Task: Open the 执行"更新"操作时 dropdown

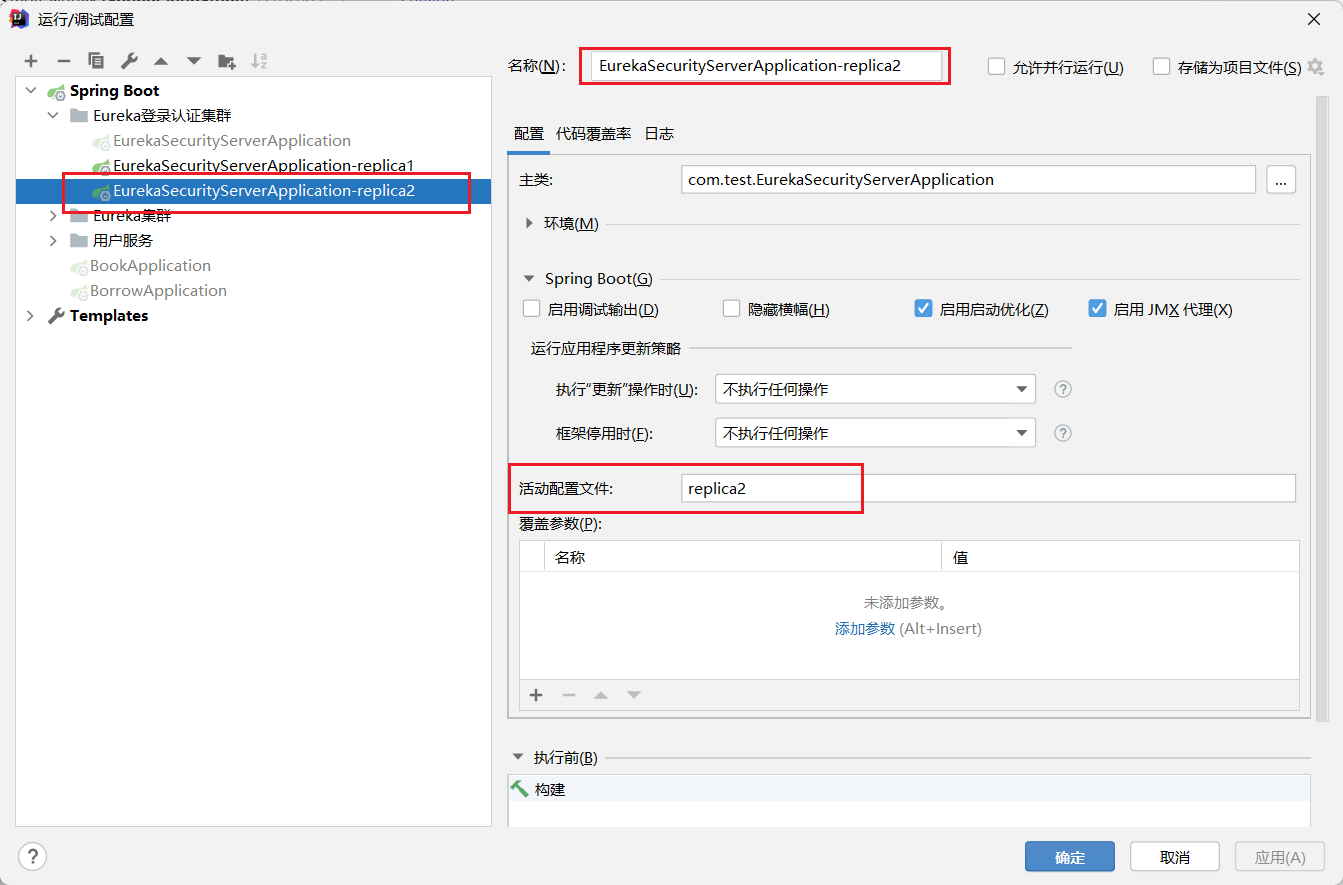Action: click(x=875, y=389)
